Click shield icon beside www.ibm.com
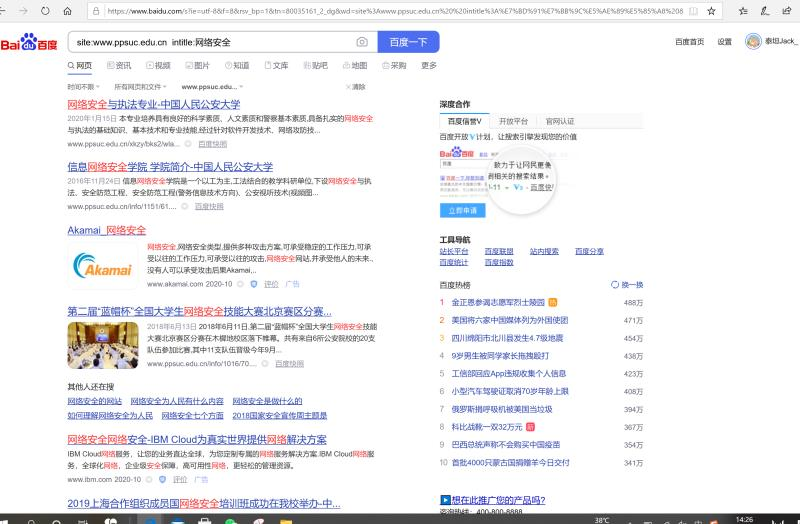The image size is (800, 524). pyautogui.click(x=162, y=480)
